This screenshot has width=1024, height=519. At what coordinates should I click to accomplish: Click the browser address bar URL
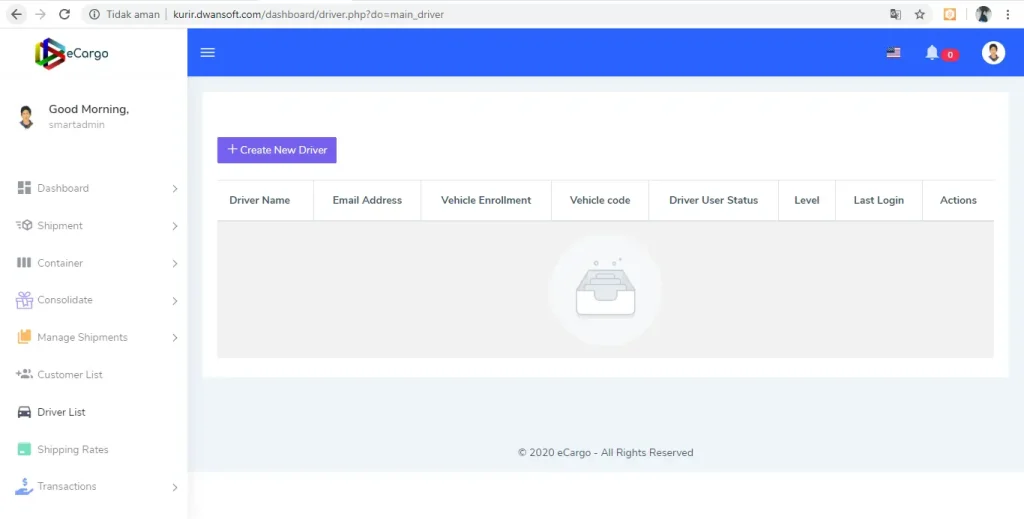(x=308, y=14)
